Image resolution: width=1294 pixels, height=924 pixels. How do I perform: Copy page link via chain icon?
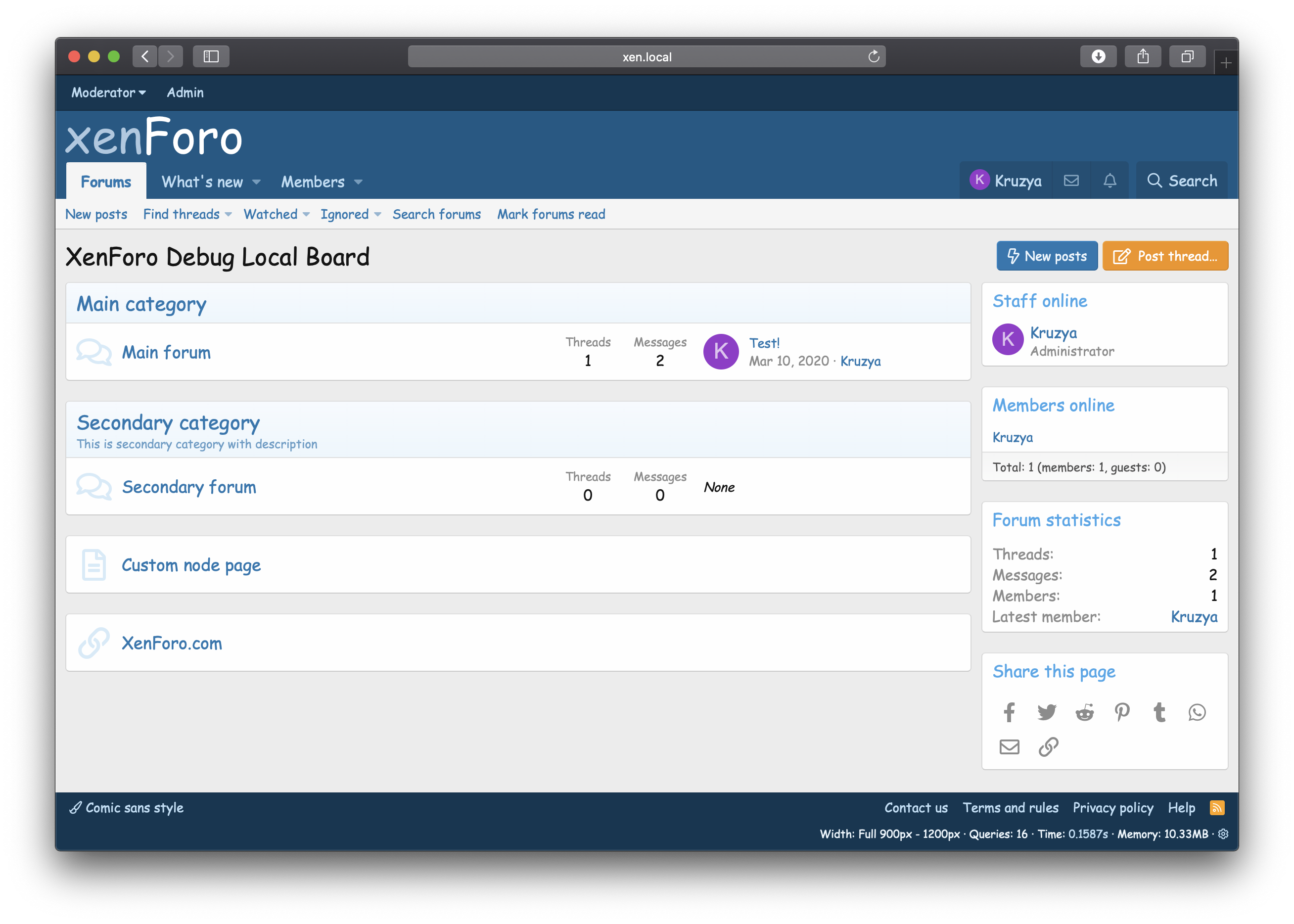1048,746
